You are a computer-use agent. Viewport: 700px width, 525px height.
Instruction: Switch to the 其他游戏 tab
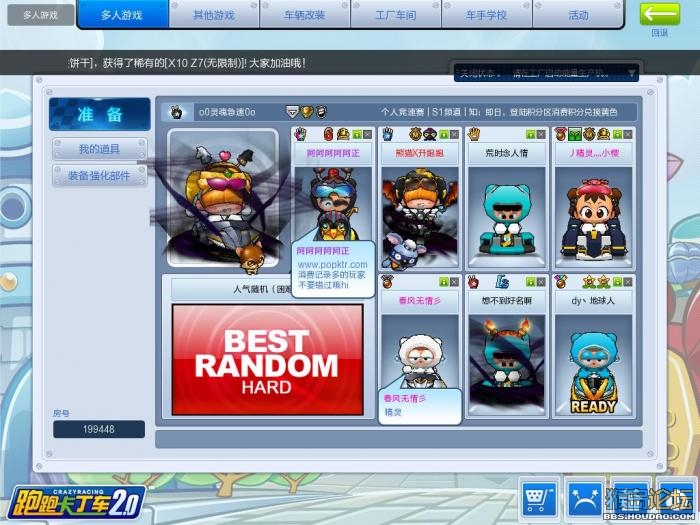pyautogui.click(x=214, y=15)
